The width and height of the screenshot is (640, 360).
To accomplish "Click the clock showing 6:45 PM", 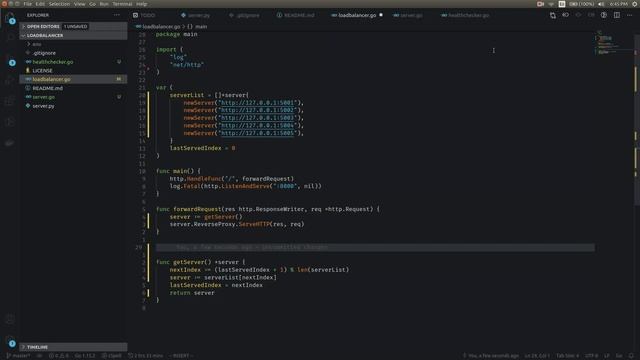I will [619, 4].
